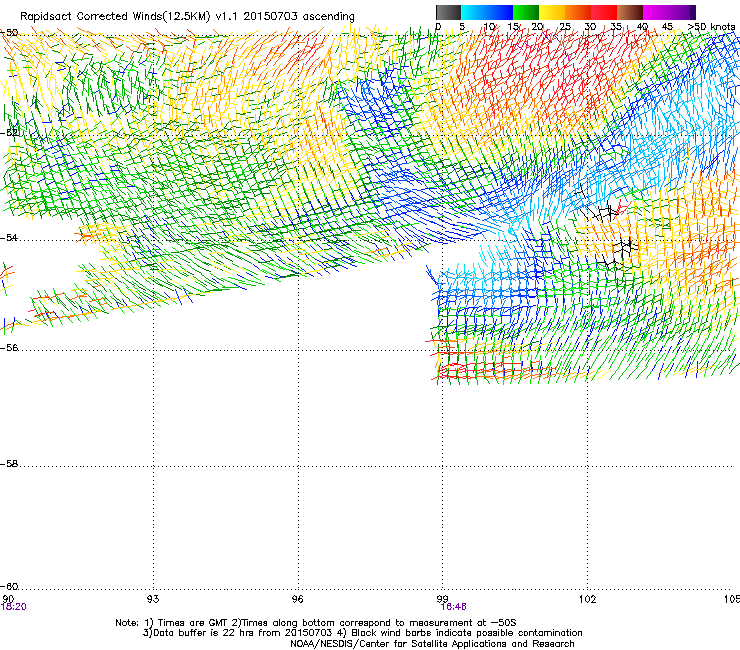Image resolution: width=740 pixels, height=650 pixels.
Task: Click the red 30-35 knot legend color
Action: pos(604,12)
